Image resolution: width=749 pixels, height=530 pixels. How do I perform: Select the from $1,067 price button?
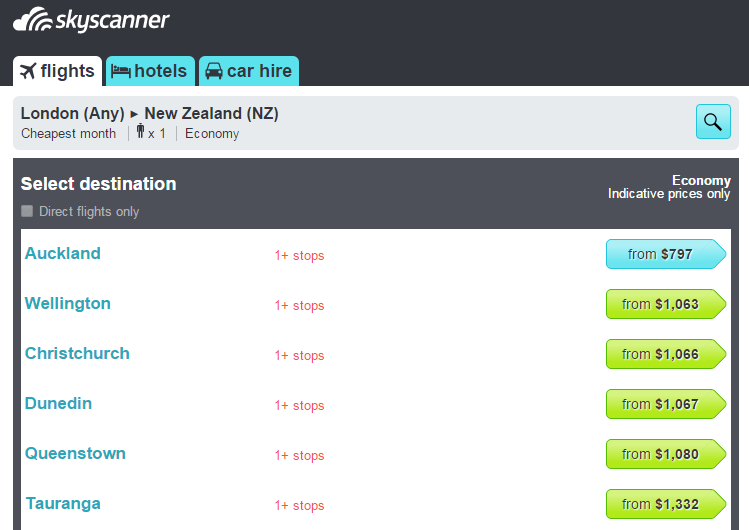pyautogui.click(x=666, y=404)
